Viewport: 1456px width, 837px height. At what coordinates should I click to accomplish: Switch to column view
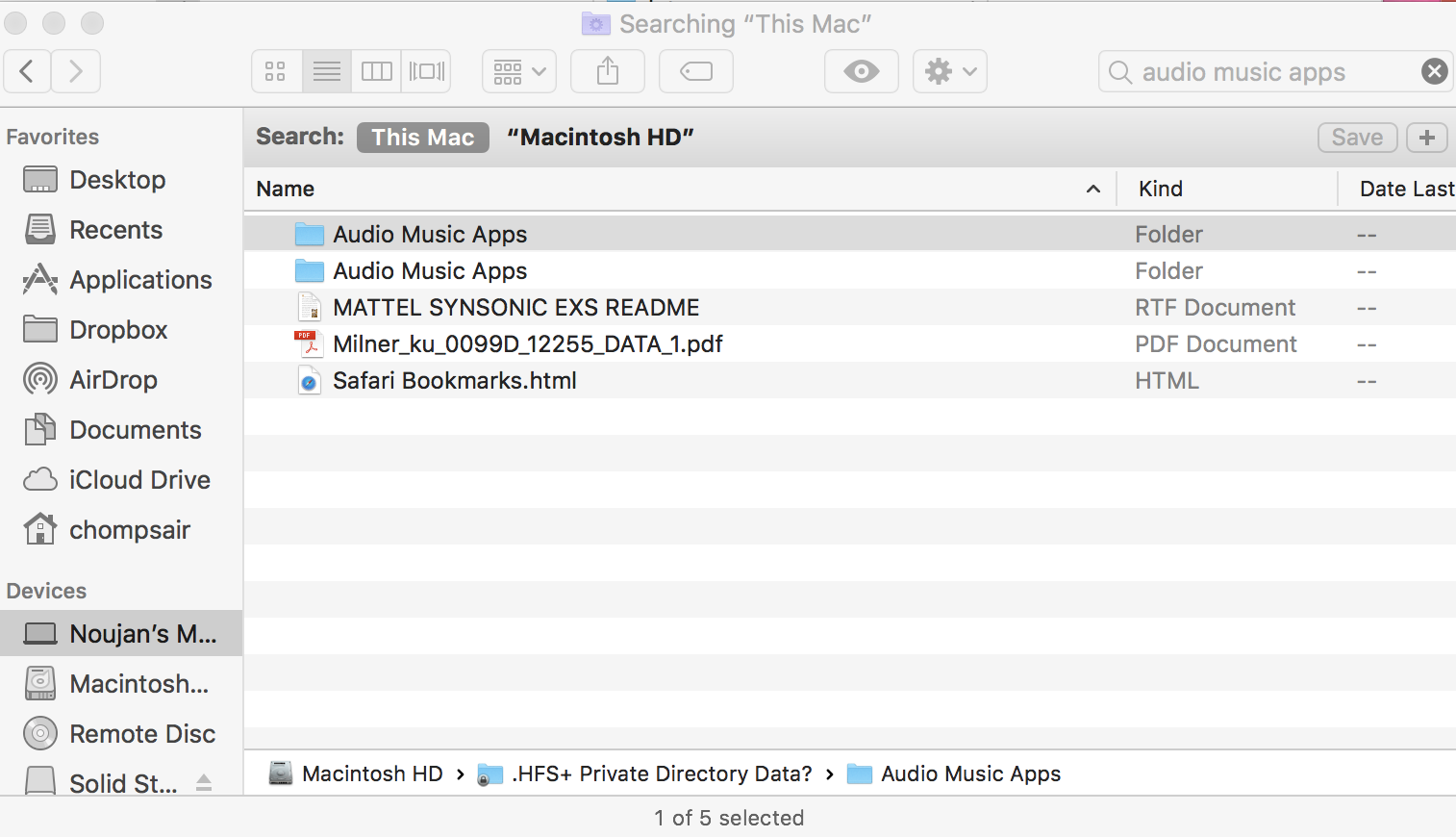point(377,71)
